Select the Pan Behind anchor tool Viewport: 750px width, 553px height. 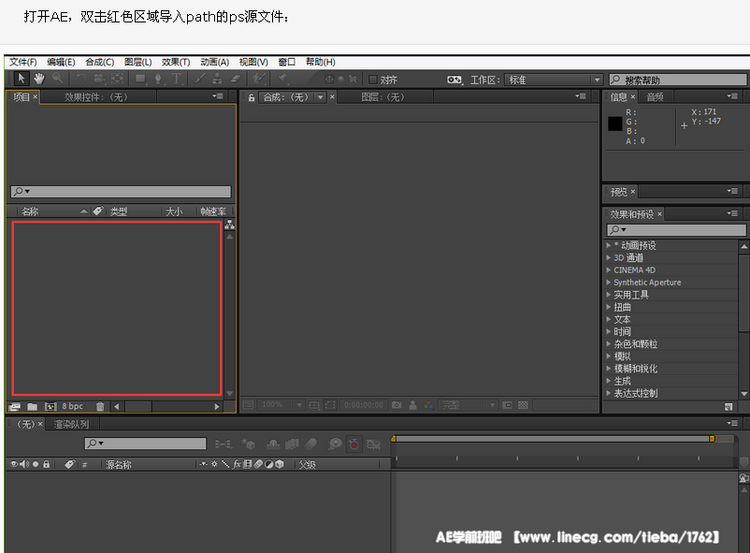[x=117, y=79]
